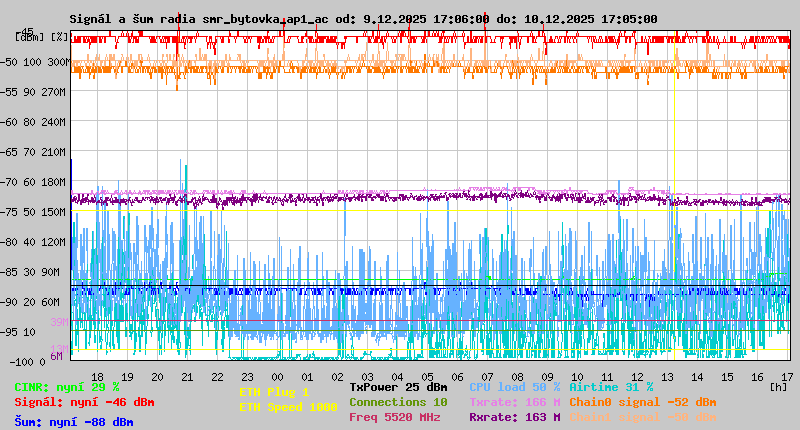The width and height of the screenshot is (800, 430).
Task: Click the 12 hour mark on time axis
Action: [638, 376]
